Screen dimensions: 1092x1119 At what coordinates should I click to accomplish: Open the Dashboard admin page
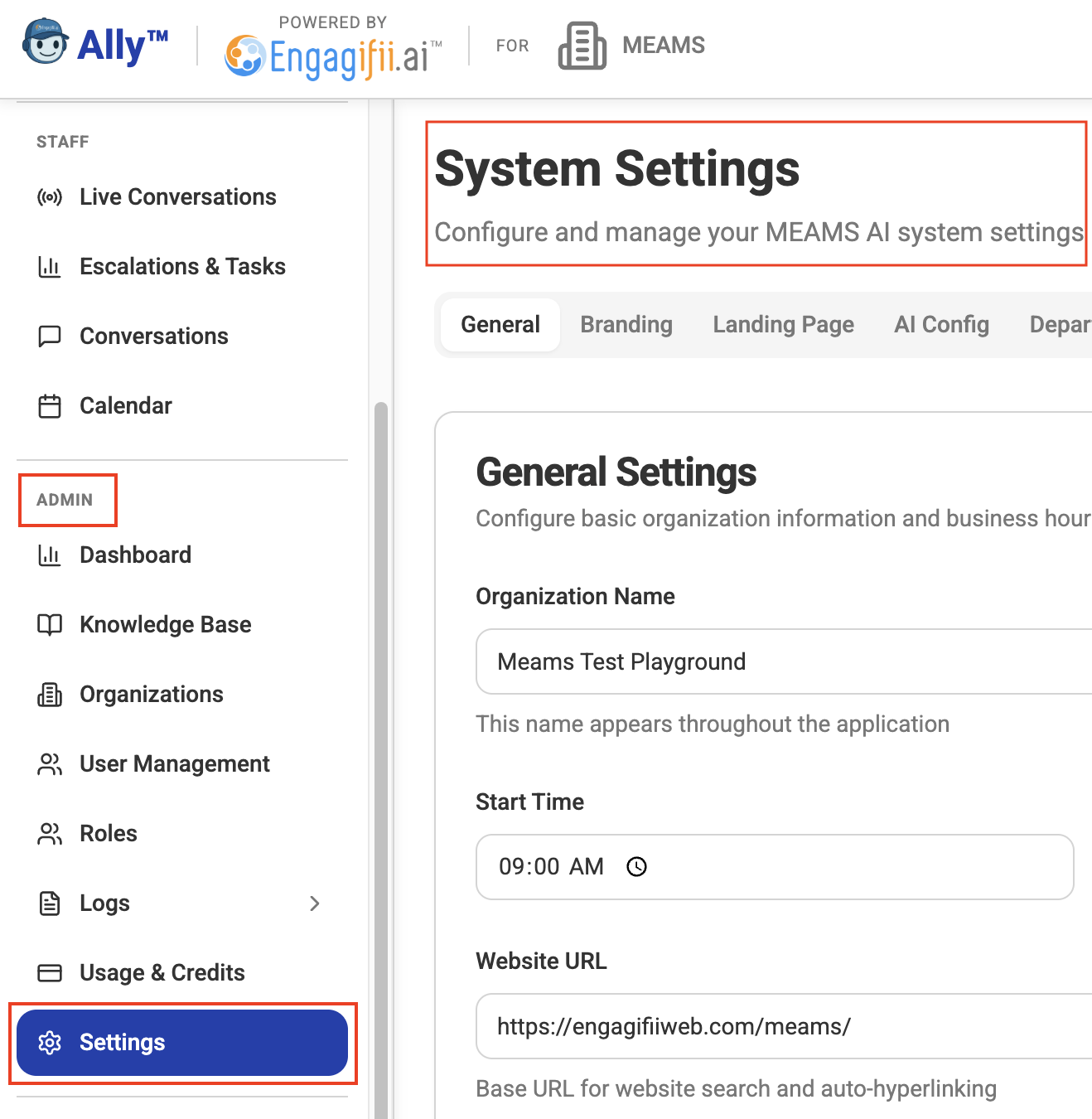click(x=135, y=555)
